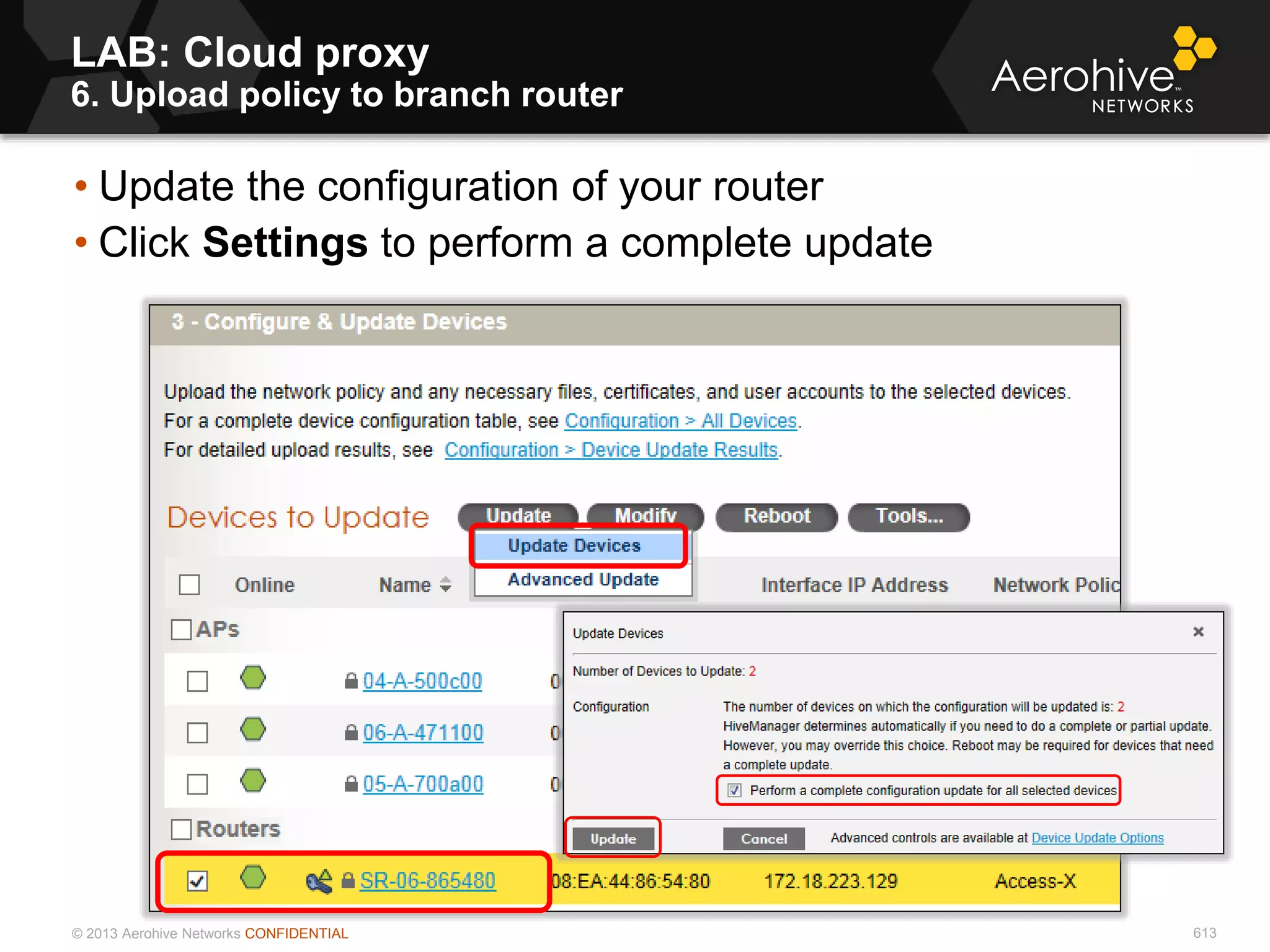The image size is (1270, 952).
Task: Click the Interface IP Address column header
Action: 855,584
